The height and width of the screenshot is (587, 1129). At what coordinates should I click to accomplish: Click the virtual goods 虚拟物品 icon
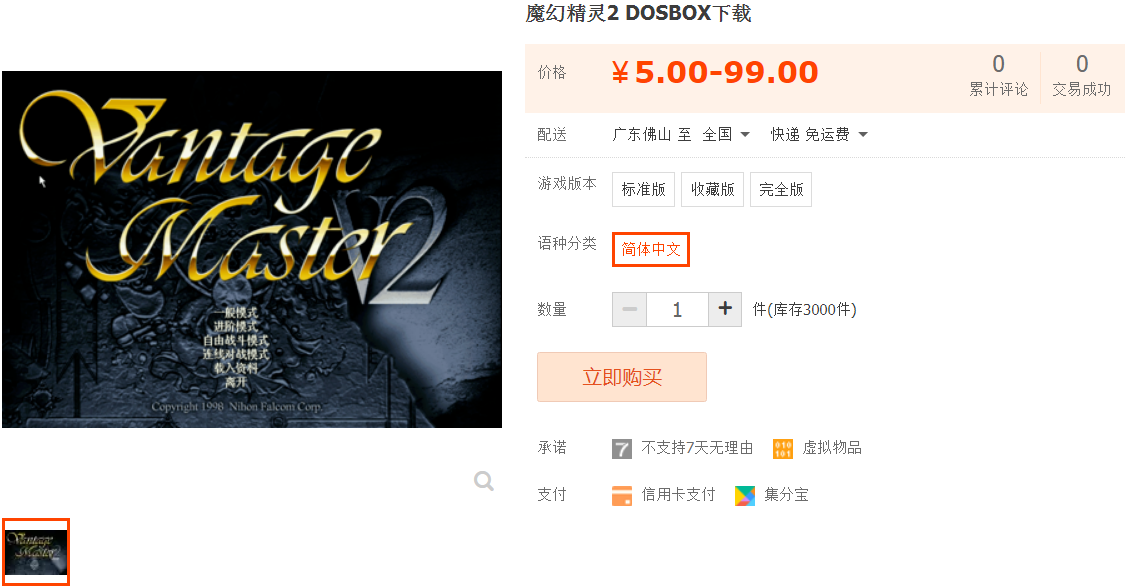point(783,449)
